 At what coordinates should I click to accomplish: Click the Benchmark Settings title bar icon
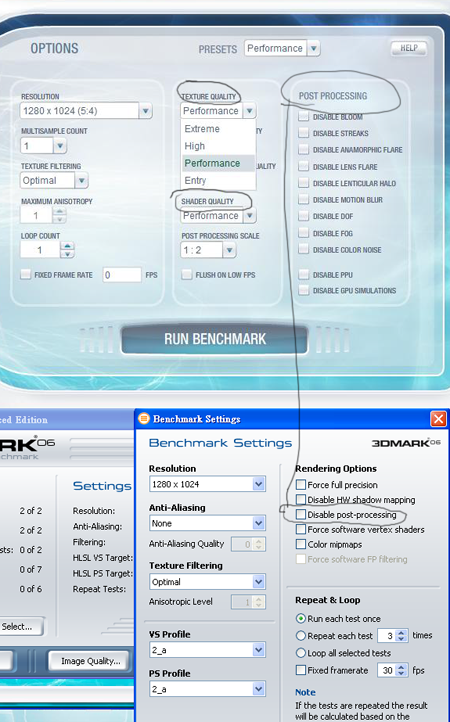click(x=144, y=419)
